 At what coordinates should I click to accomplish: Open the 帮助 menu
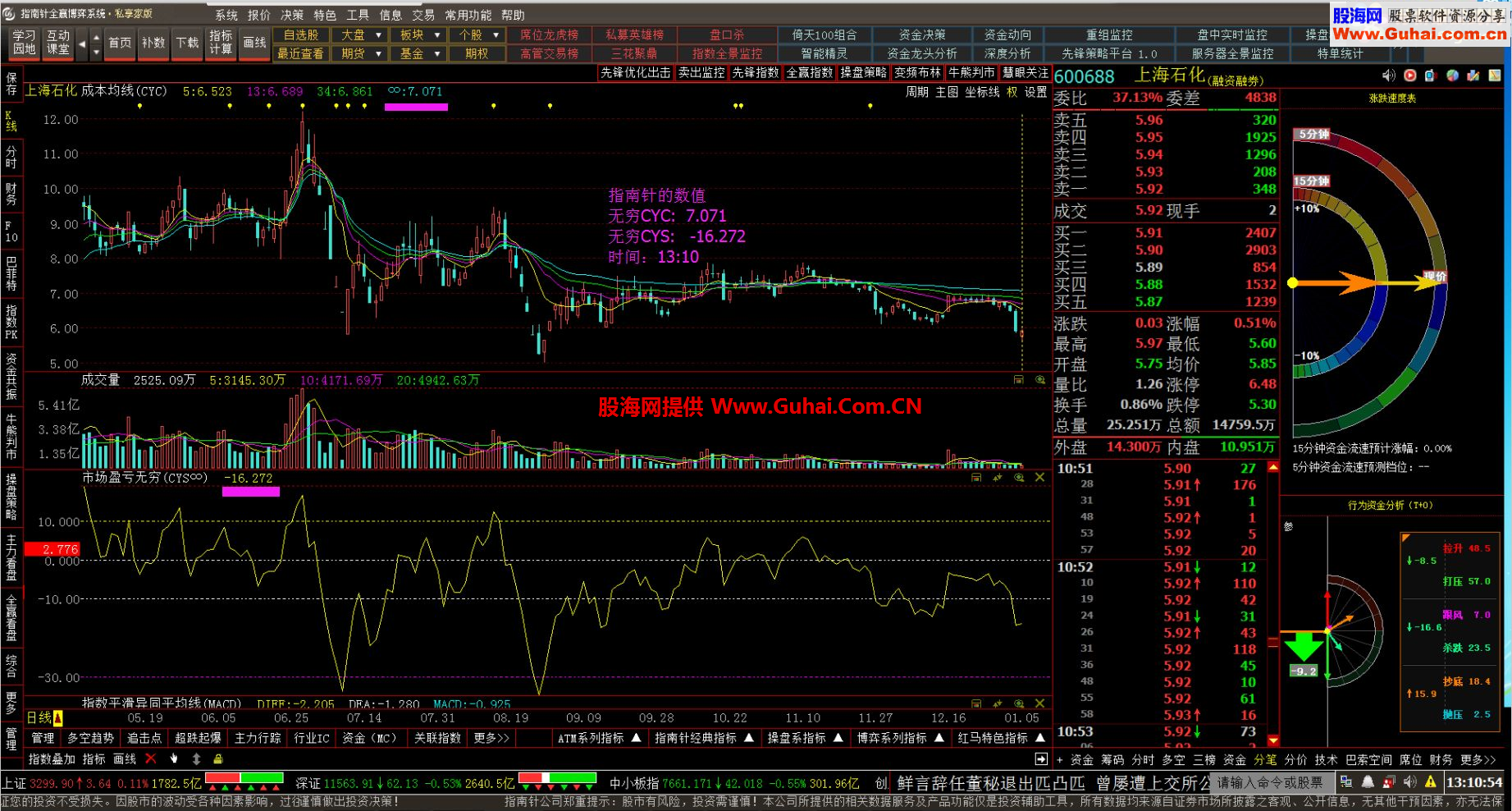click(x=513, y=15)
